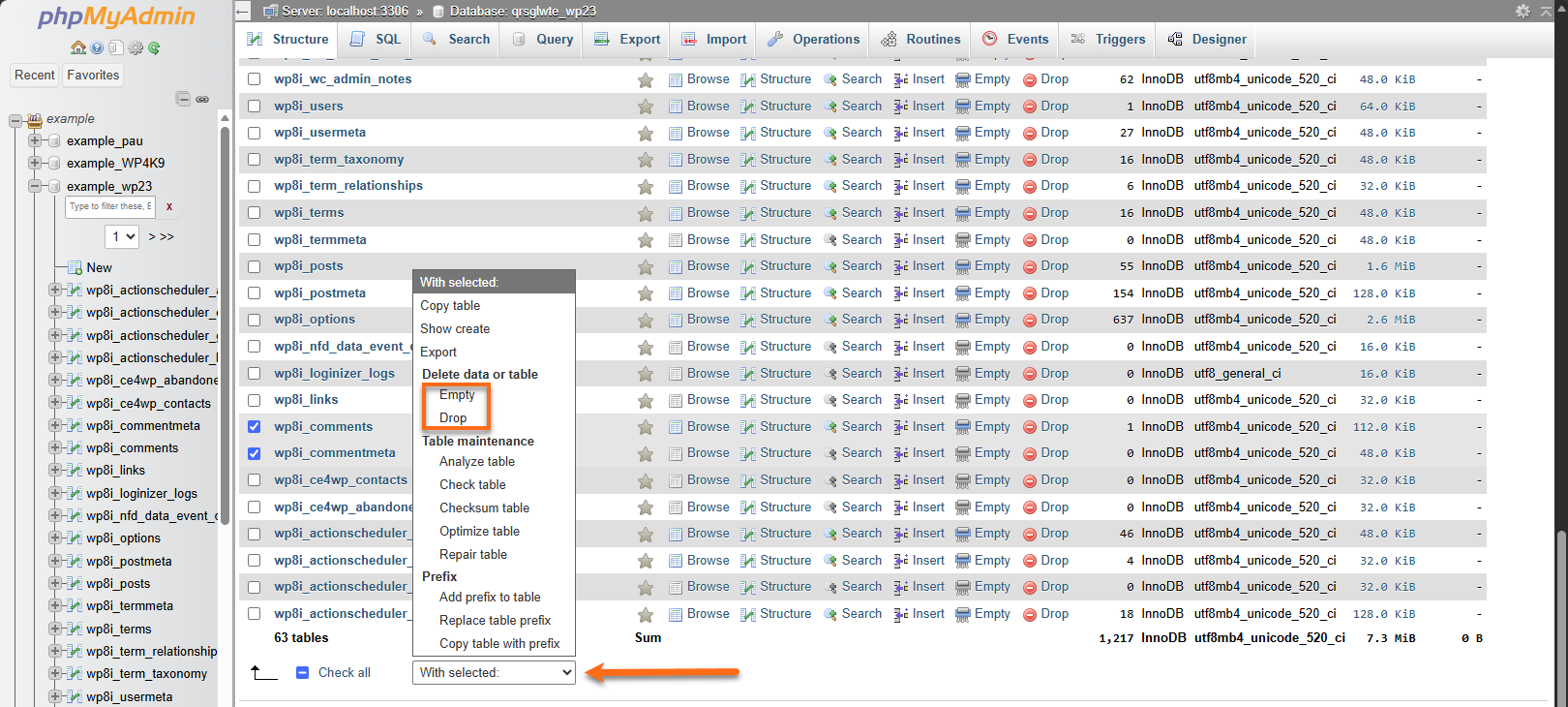This screenshot has width=1568, height=707.
Task: Click Browse icon for wp8i_terms row
Action: point(676,213)
